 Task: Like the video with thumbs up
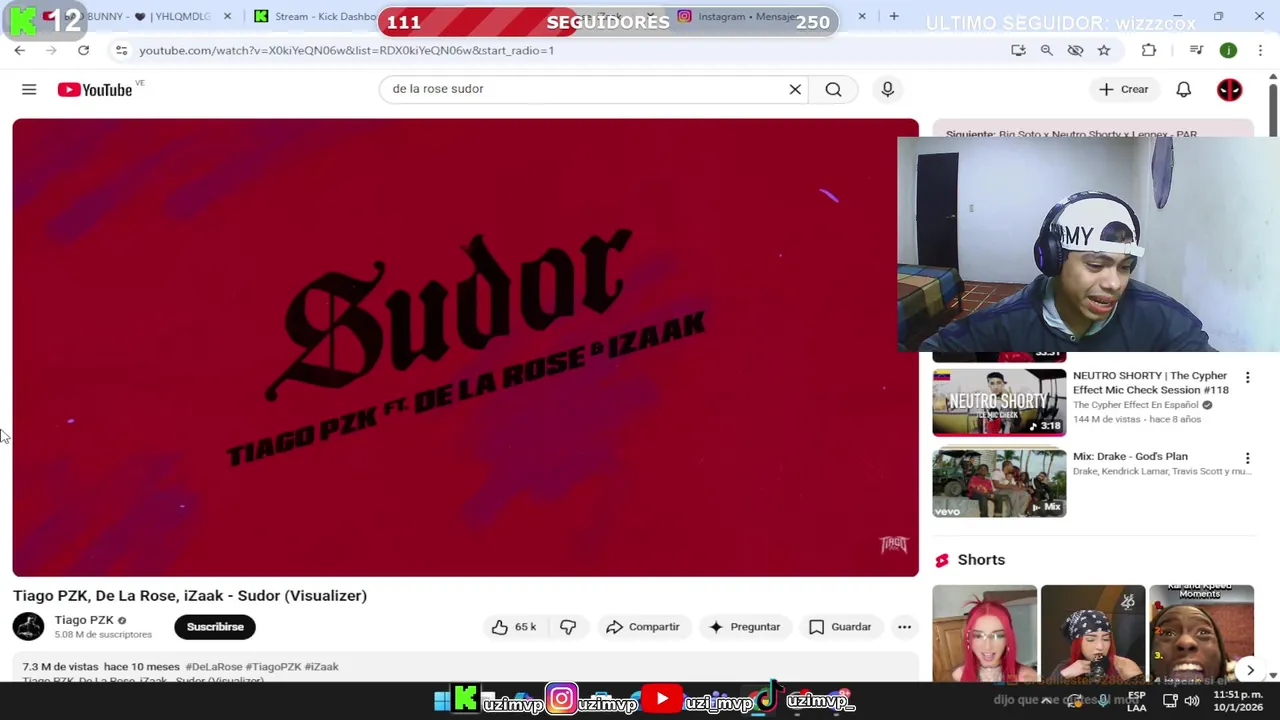point(514,627)
